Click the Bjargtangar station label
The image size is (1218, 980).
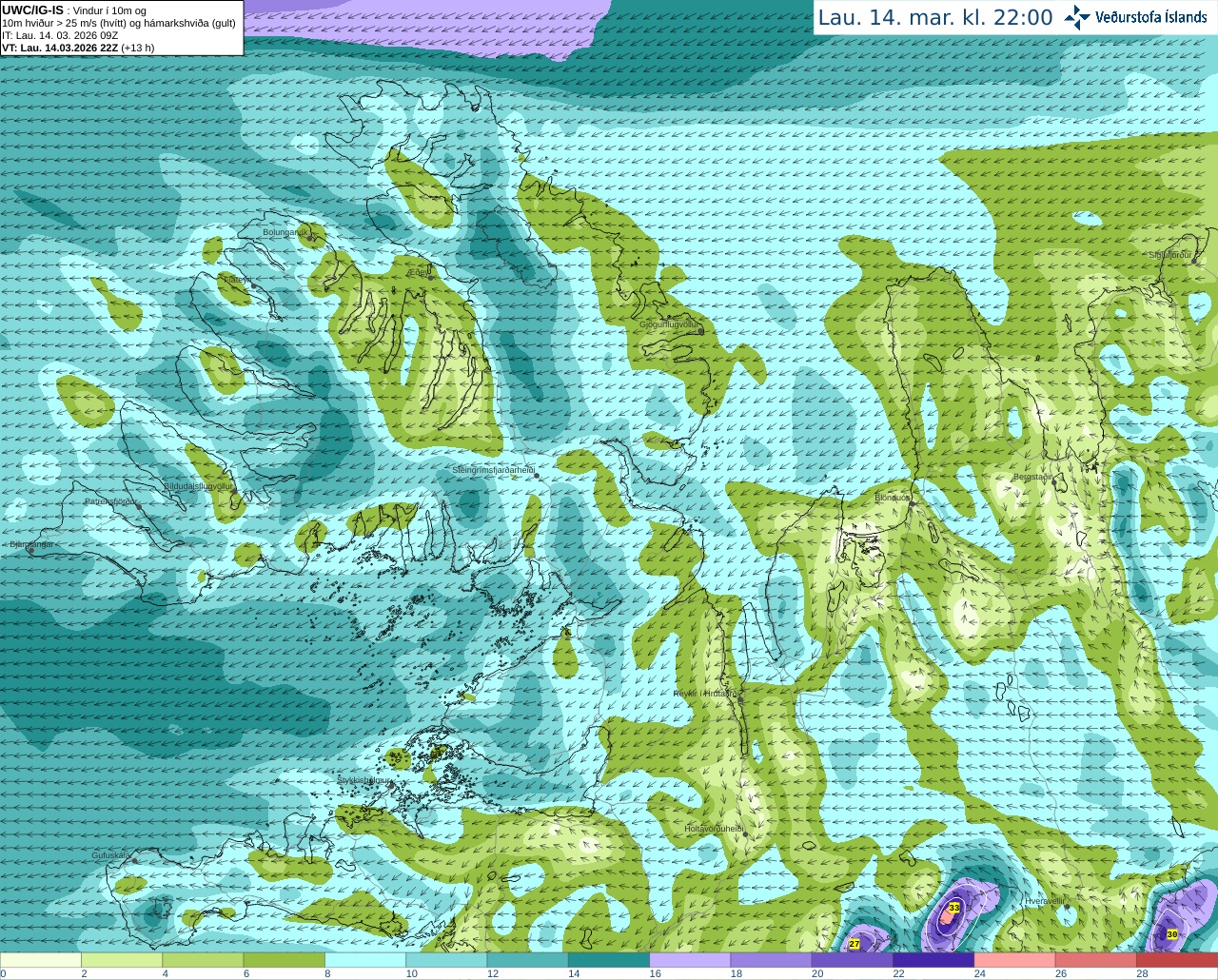pos(30,544)
